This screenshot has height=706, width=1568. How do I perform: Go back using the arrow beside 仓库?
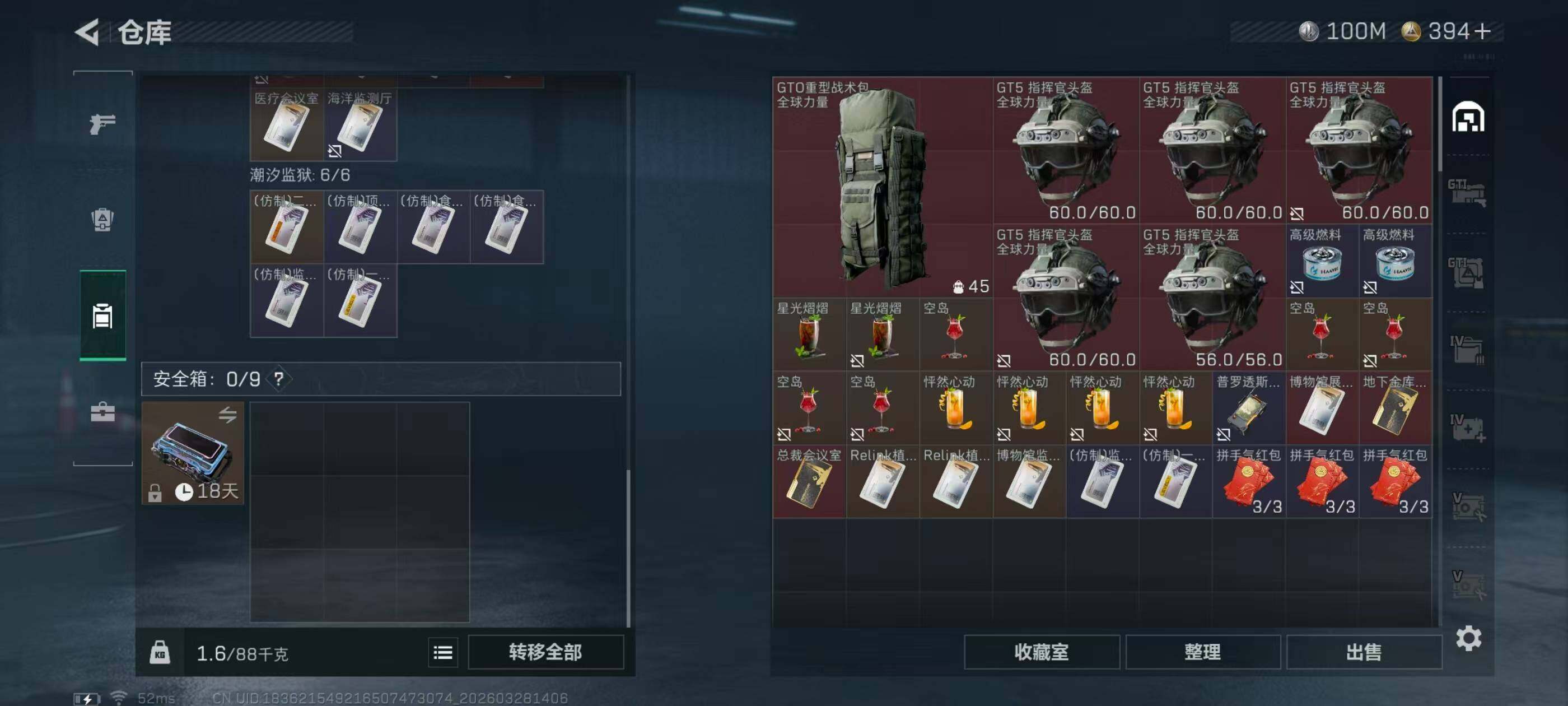[87, 32]
